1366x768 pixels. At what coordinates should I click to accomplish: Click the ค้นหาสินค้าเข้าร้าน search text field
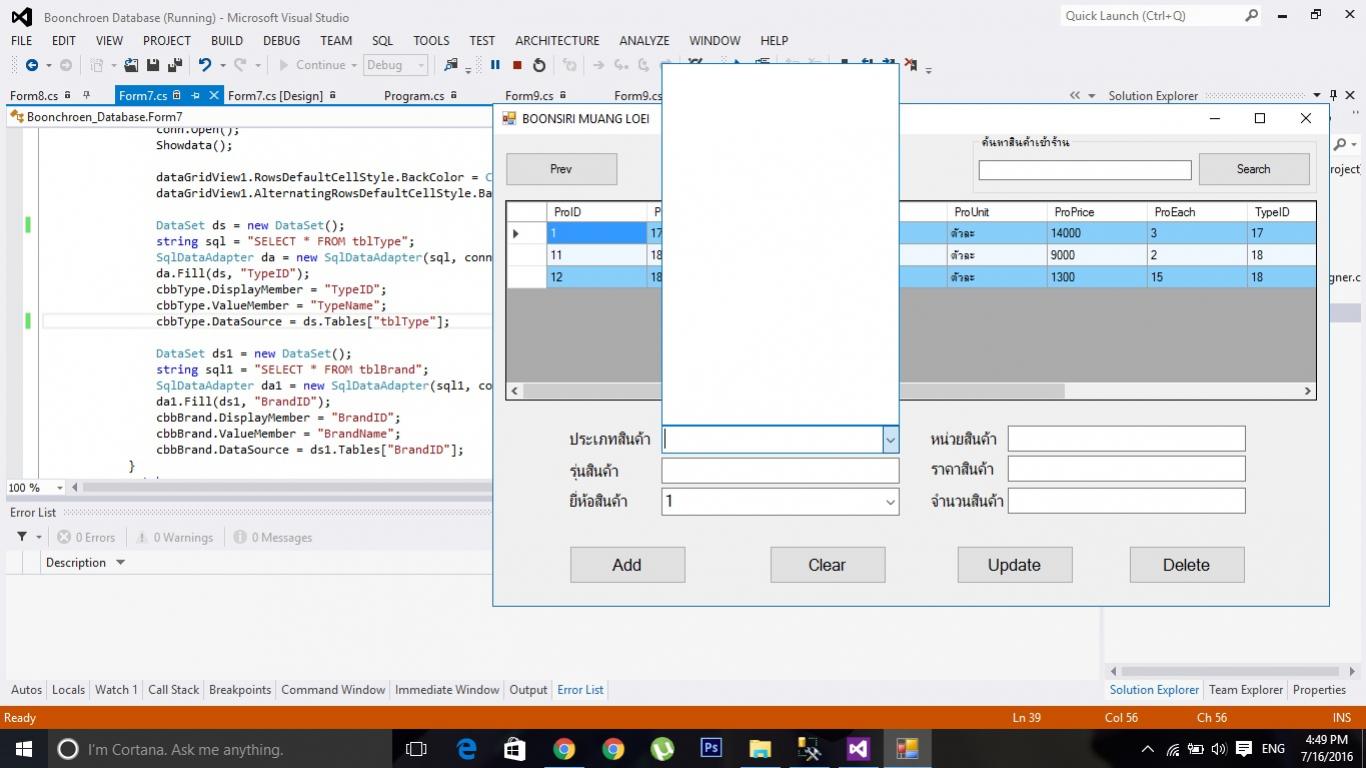[x=1085, y=170]
